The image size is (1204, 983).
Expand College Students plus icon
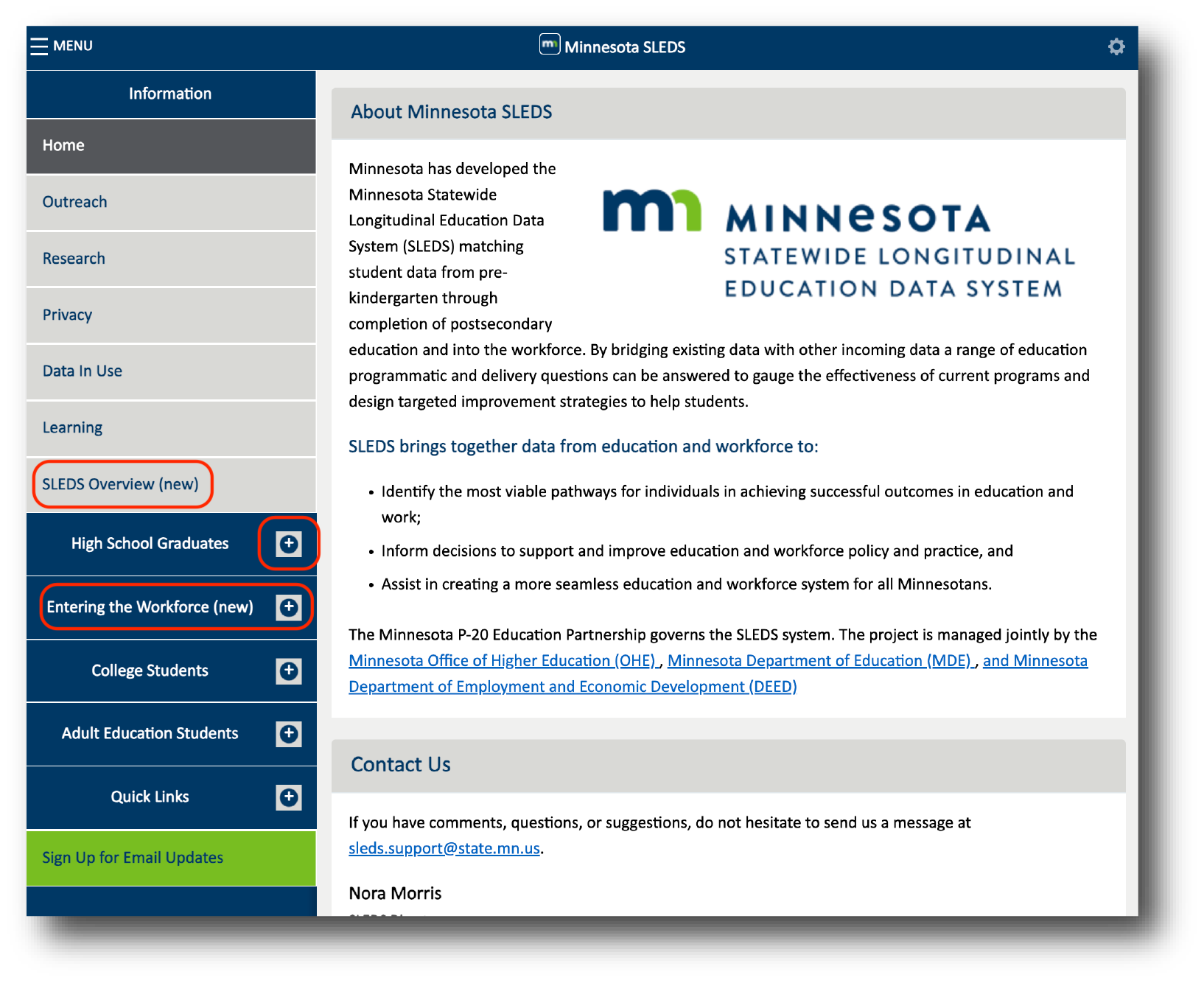tap(289, 671)
